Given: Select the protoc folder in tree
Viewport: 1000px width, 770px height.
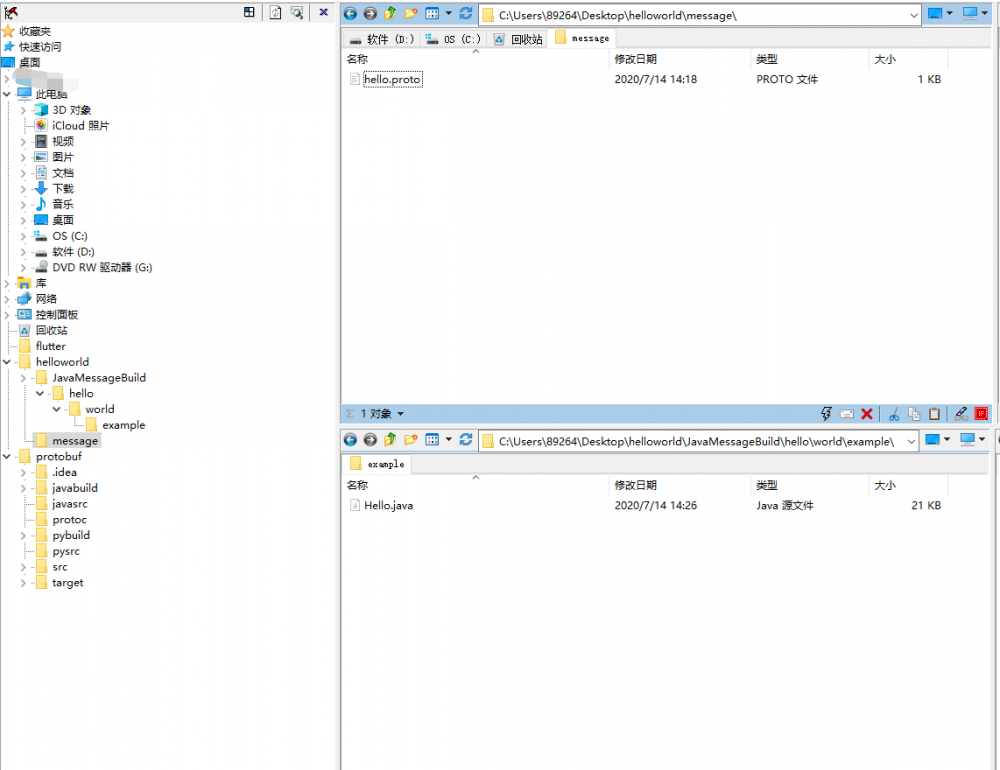Looking at the screenshot, I should pos(70,519).
